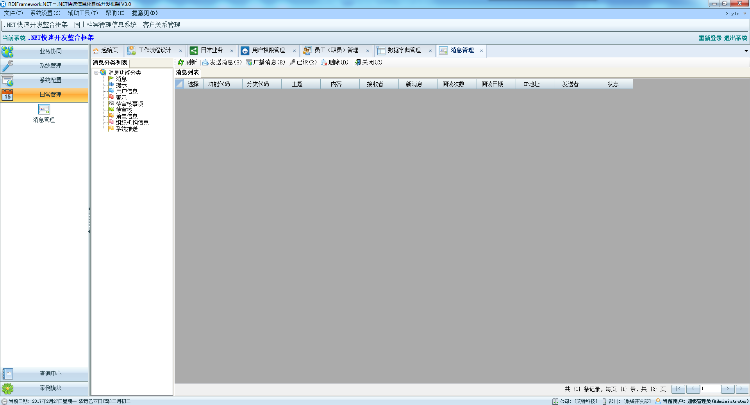This screenshot has width=750, height=405.
Task: Go to the previous page with pager button
Action: coord(693,389)
